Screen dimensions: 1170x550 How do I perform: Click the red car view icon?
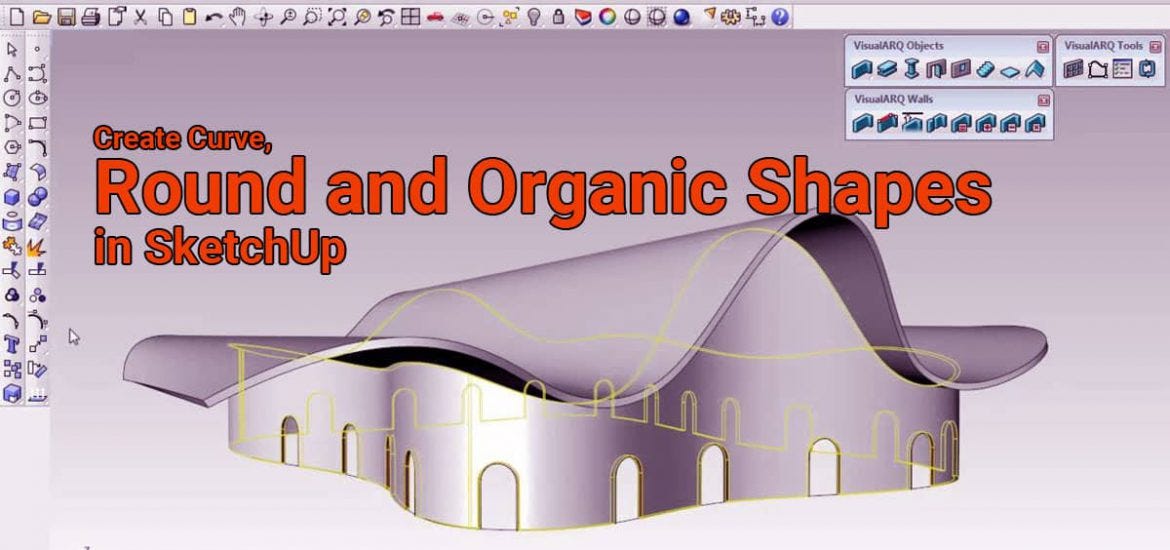tap(435, 17)
